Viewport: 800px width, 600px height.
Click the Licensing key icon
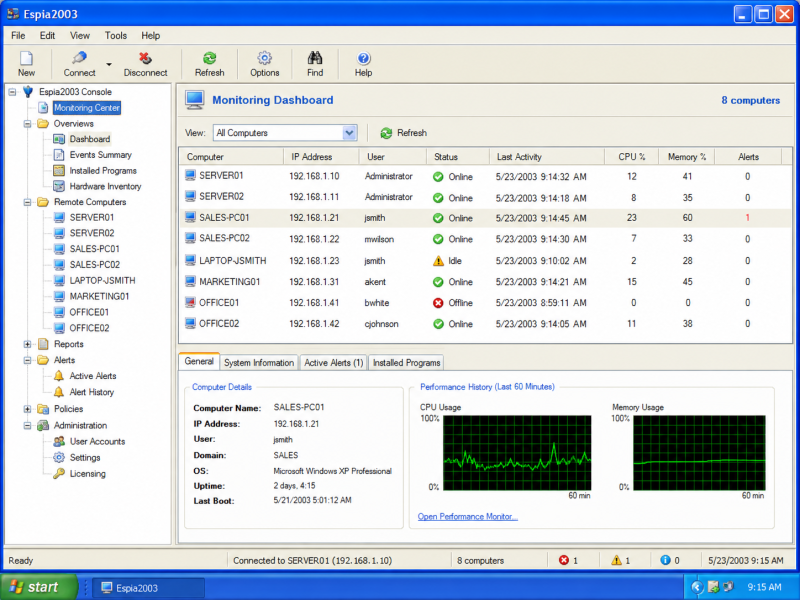click(x=59, y=473)
